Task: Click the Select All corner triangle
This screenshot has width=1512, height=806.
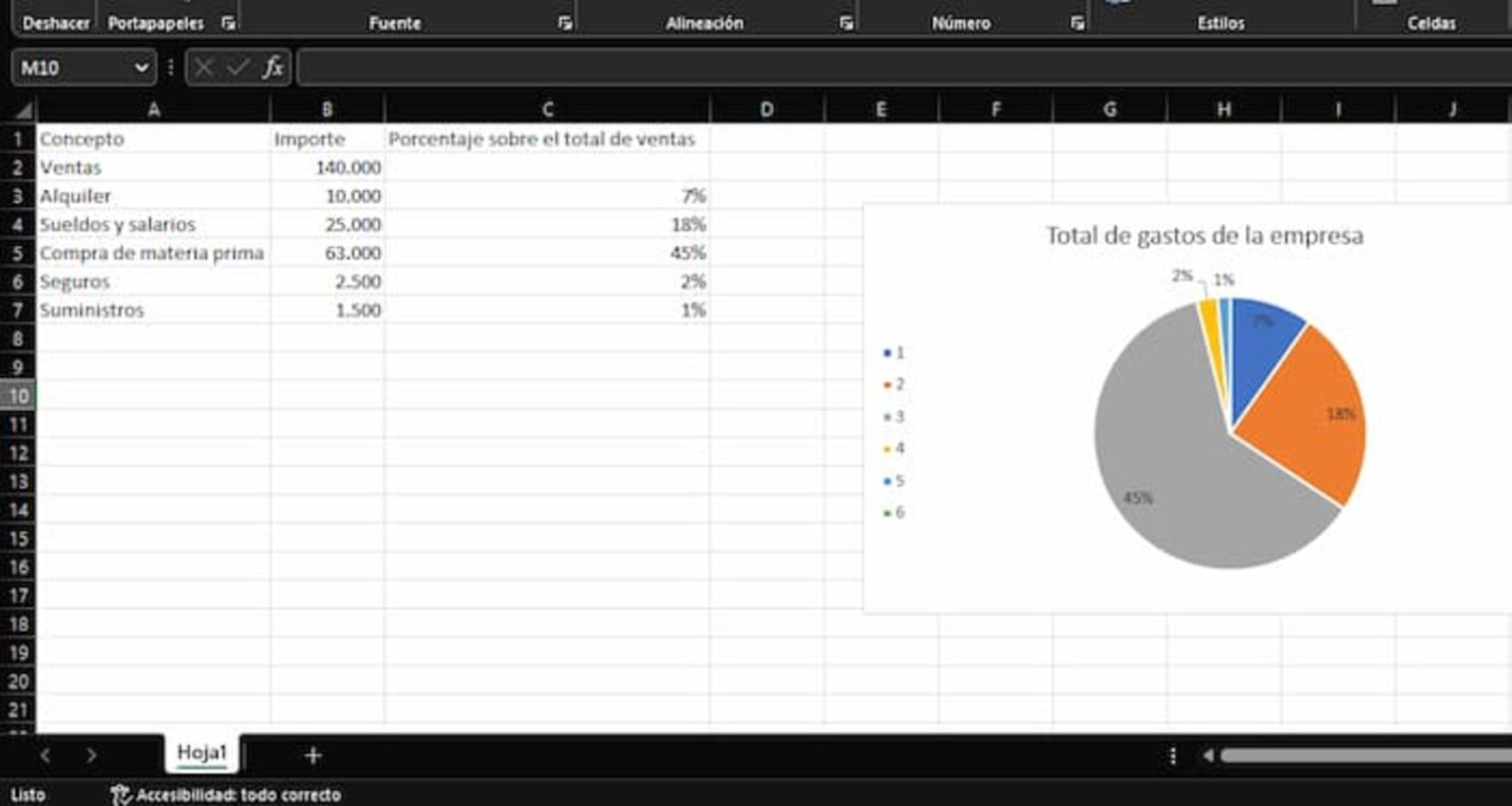Action: click(x=22, y=110)
